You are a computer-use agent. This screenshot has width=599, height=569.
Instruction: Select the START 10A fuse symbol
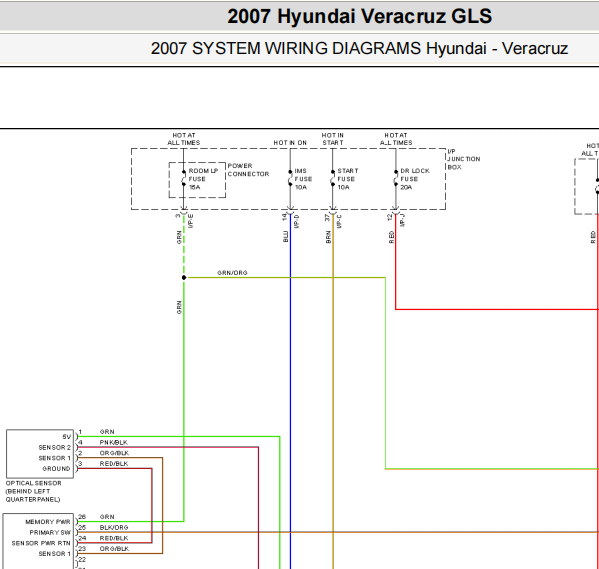[x=332, y=178]
